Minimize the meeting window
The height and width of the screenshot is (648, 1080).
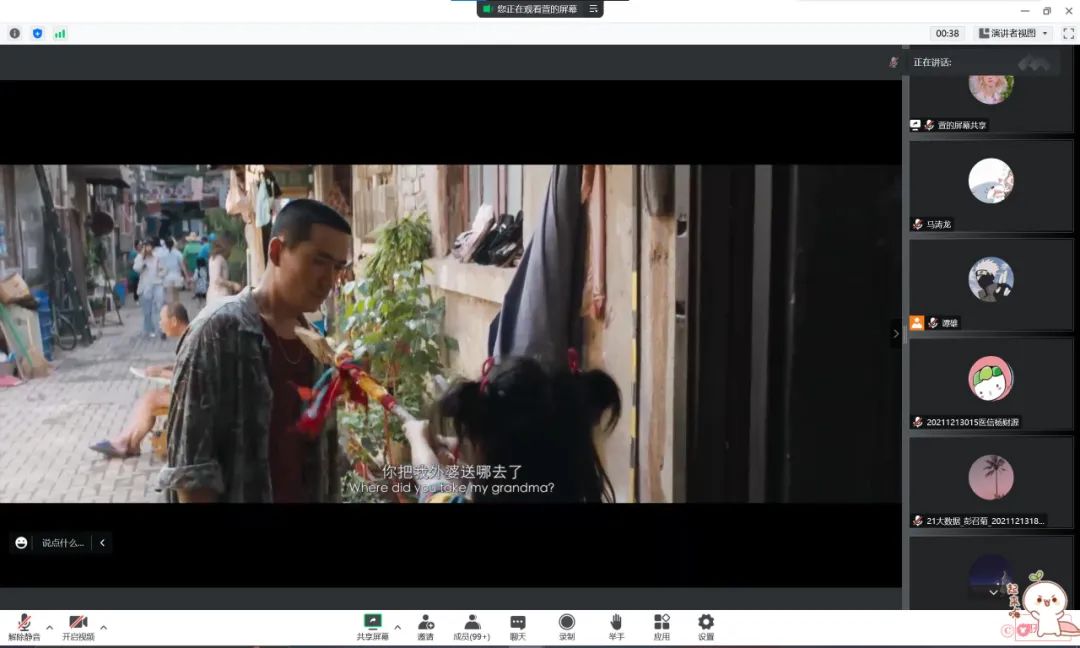click(1025, 10)
